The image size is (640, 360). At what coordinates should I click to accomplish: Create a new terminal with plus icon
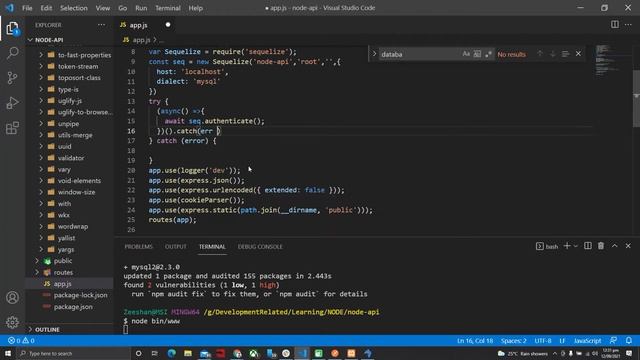[567, 246]
